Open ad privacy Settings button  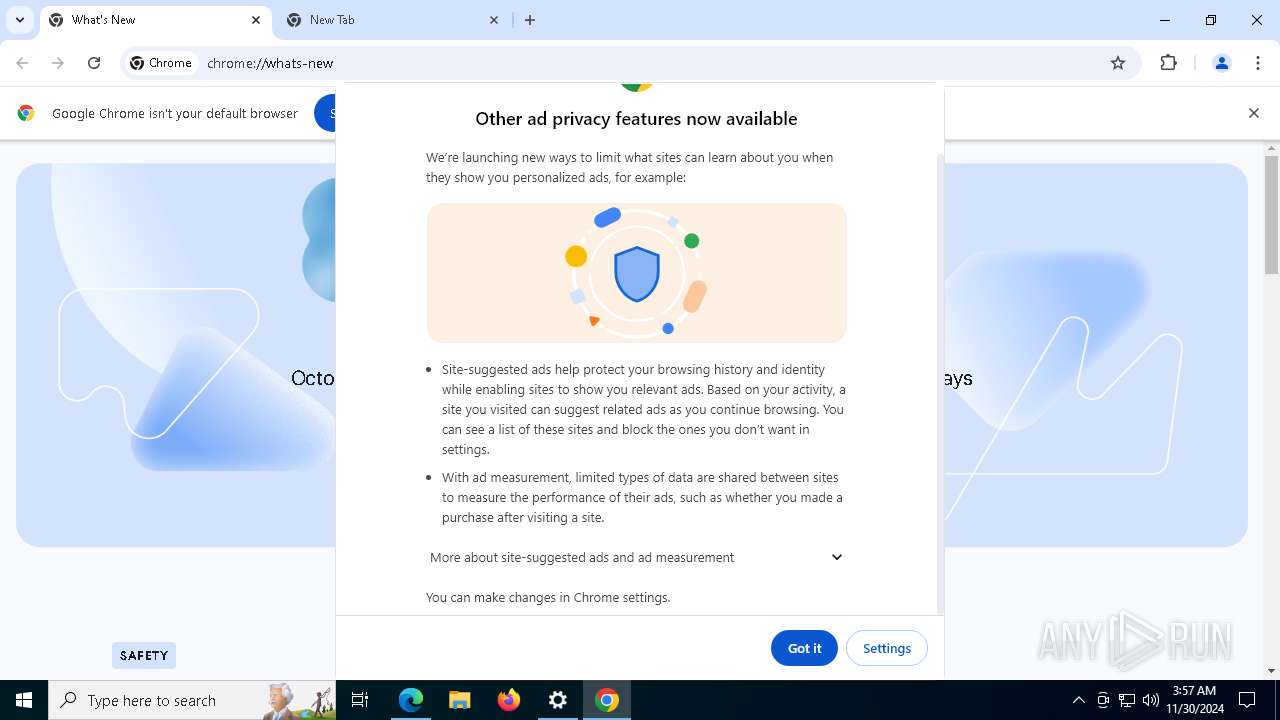coord(887,648)
